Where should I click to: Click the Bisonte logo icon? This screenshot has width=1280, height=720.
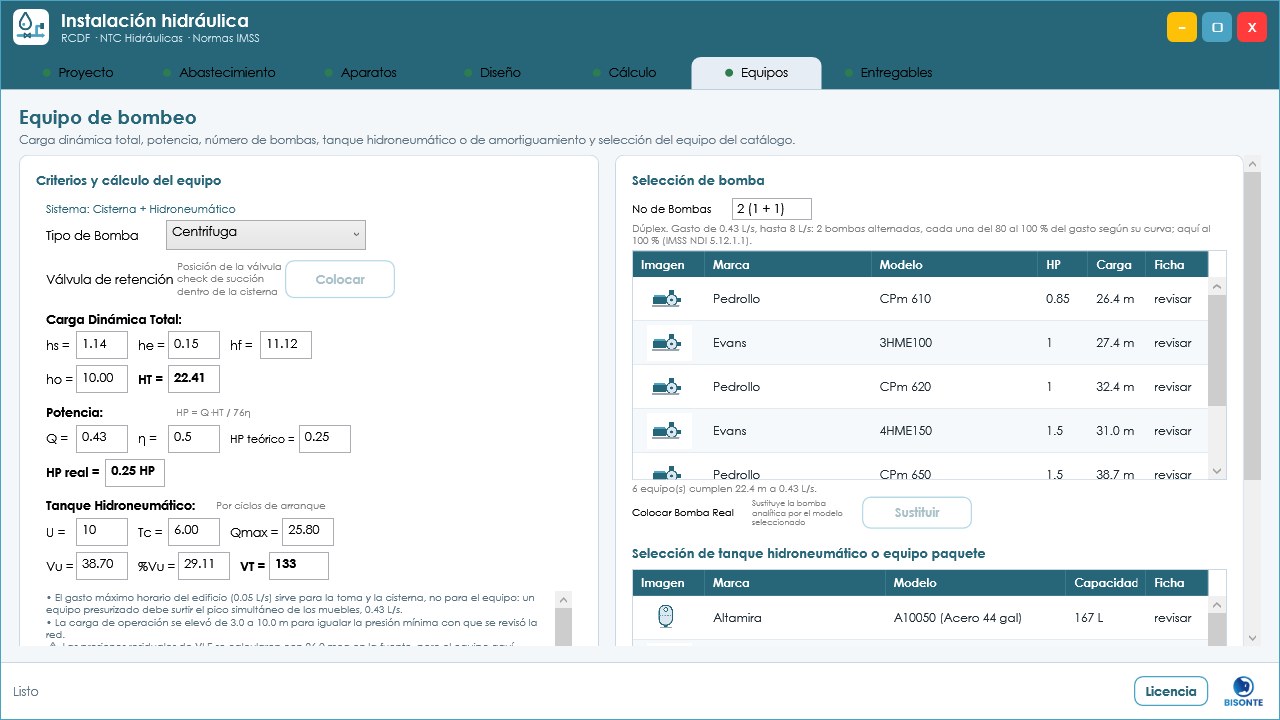tap(1243, 690)
